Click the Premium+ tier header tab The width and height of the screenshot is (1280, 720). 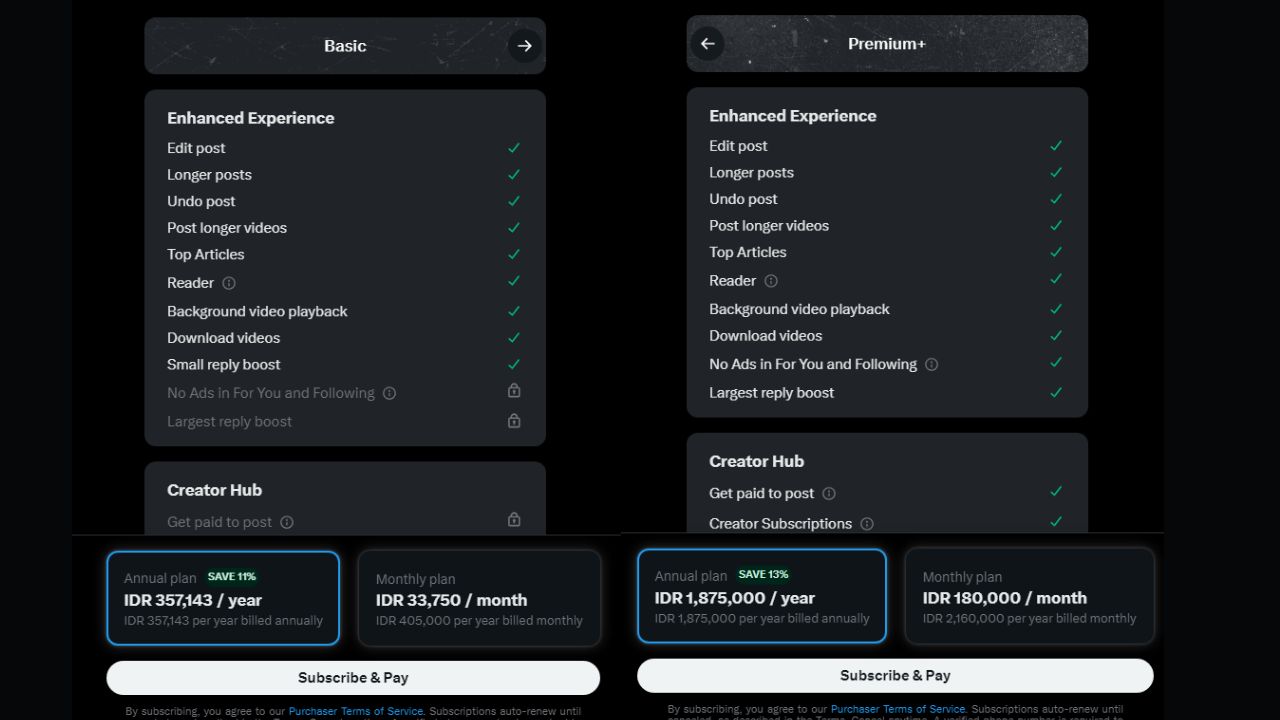tap(887, 44)
